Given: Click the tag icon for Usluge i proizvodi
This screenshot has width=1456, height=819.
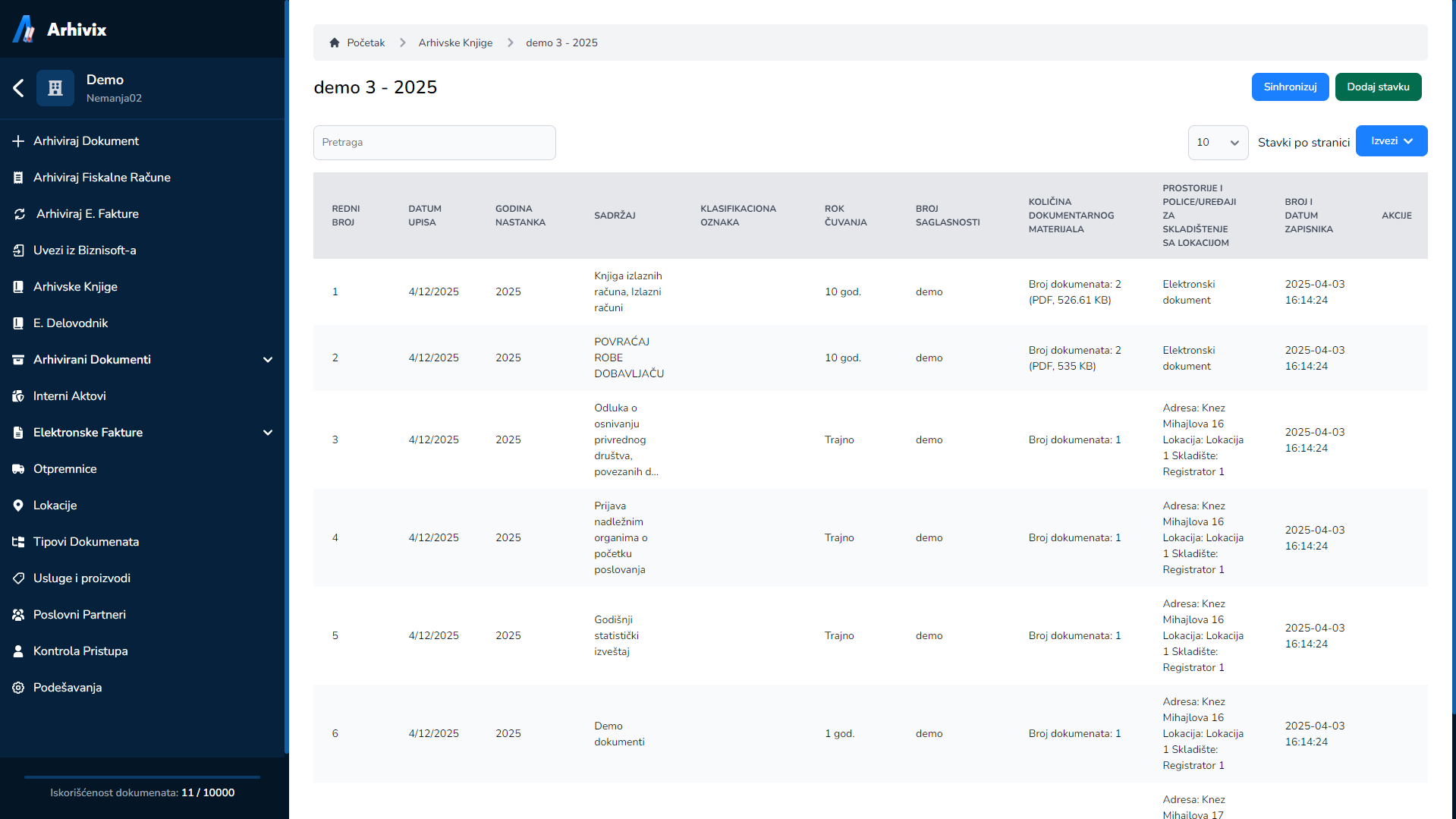Looking at the screenshot, I should pyautogui.click(x=18, y=578).
